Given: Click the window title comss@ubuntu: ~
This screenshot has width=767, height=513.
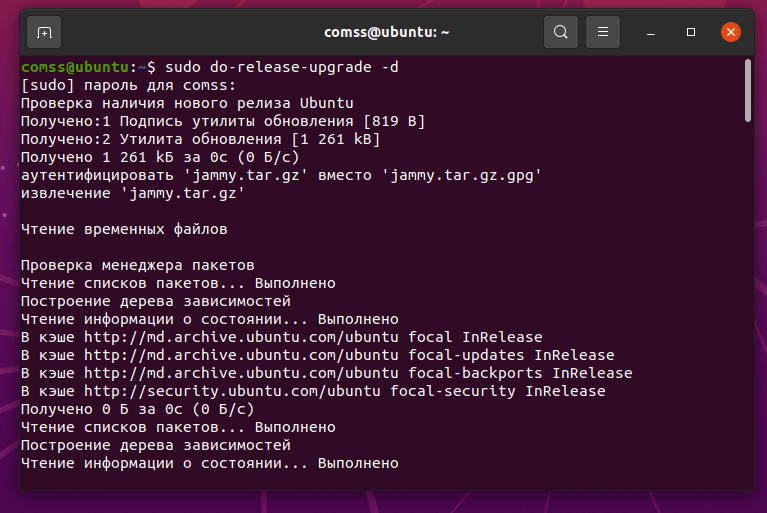Looking at the screenshot, I should (386, 32).
